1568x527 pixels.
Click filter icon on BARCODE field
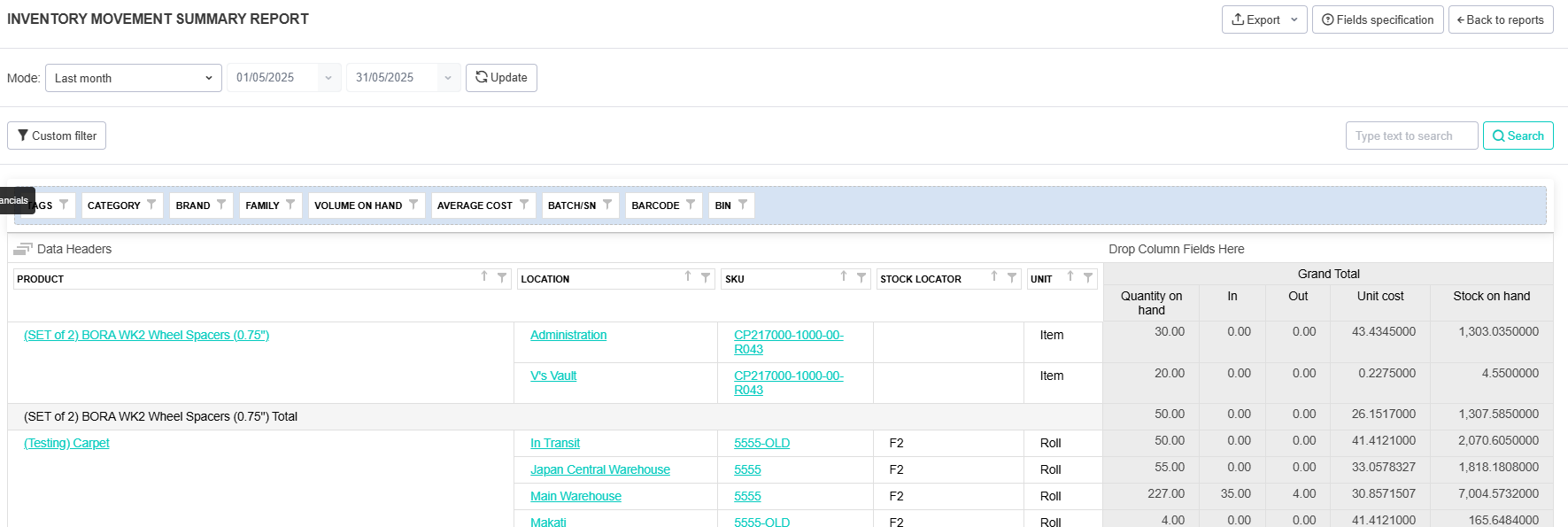(x=691, y=205)
